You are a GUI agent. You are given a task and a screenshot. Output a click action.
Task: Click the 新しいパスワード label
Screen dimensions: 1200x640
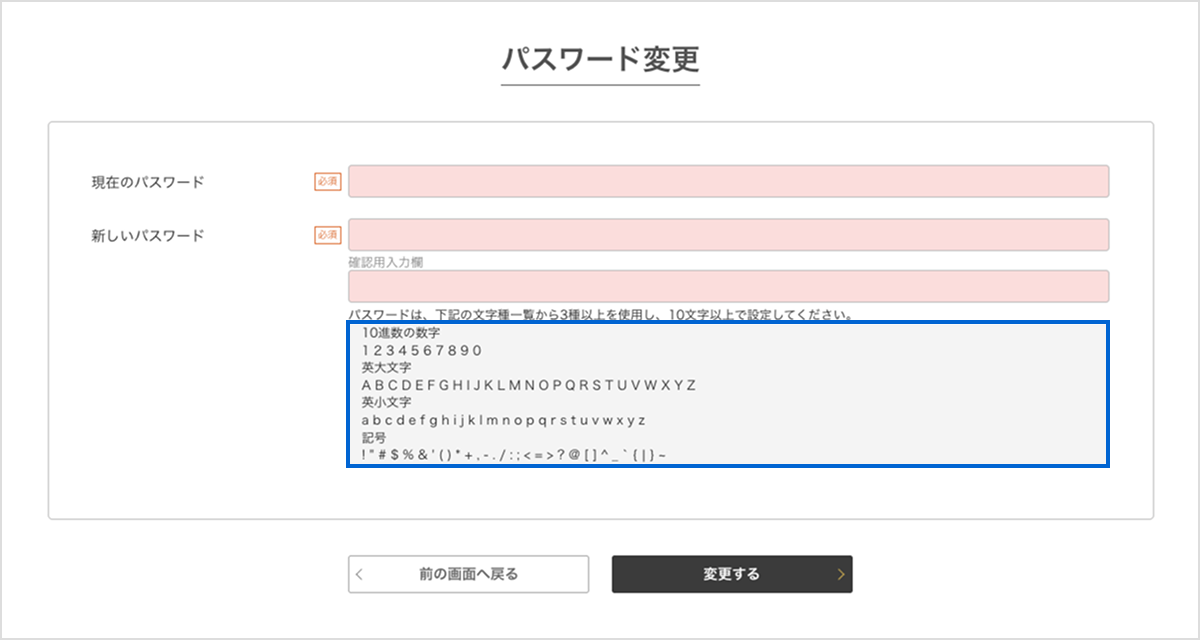pos(146,233)
